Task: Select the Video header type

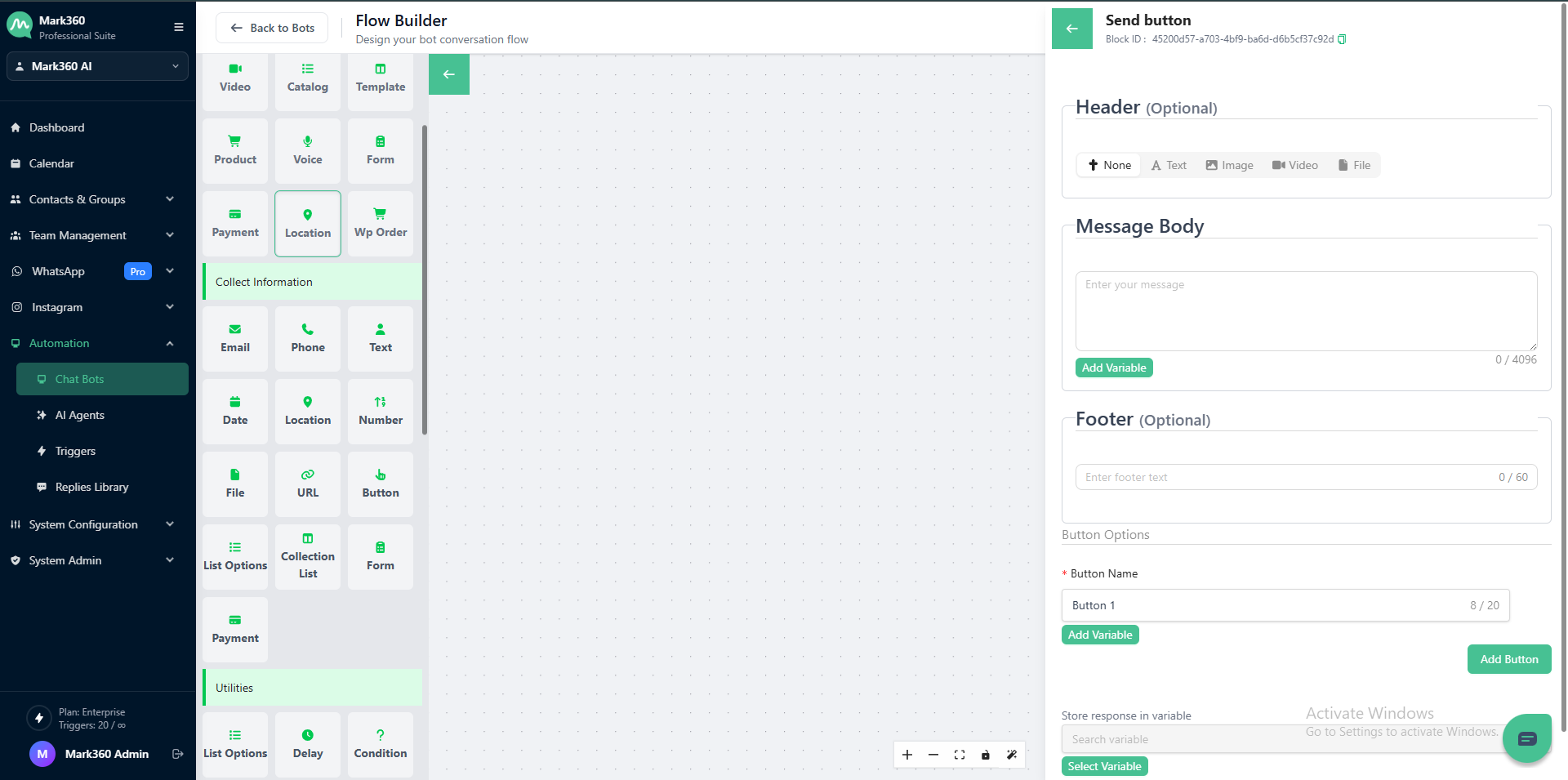Action: pyautogui.click(x=1295, y=165)
